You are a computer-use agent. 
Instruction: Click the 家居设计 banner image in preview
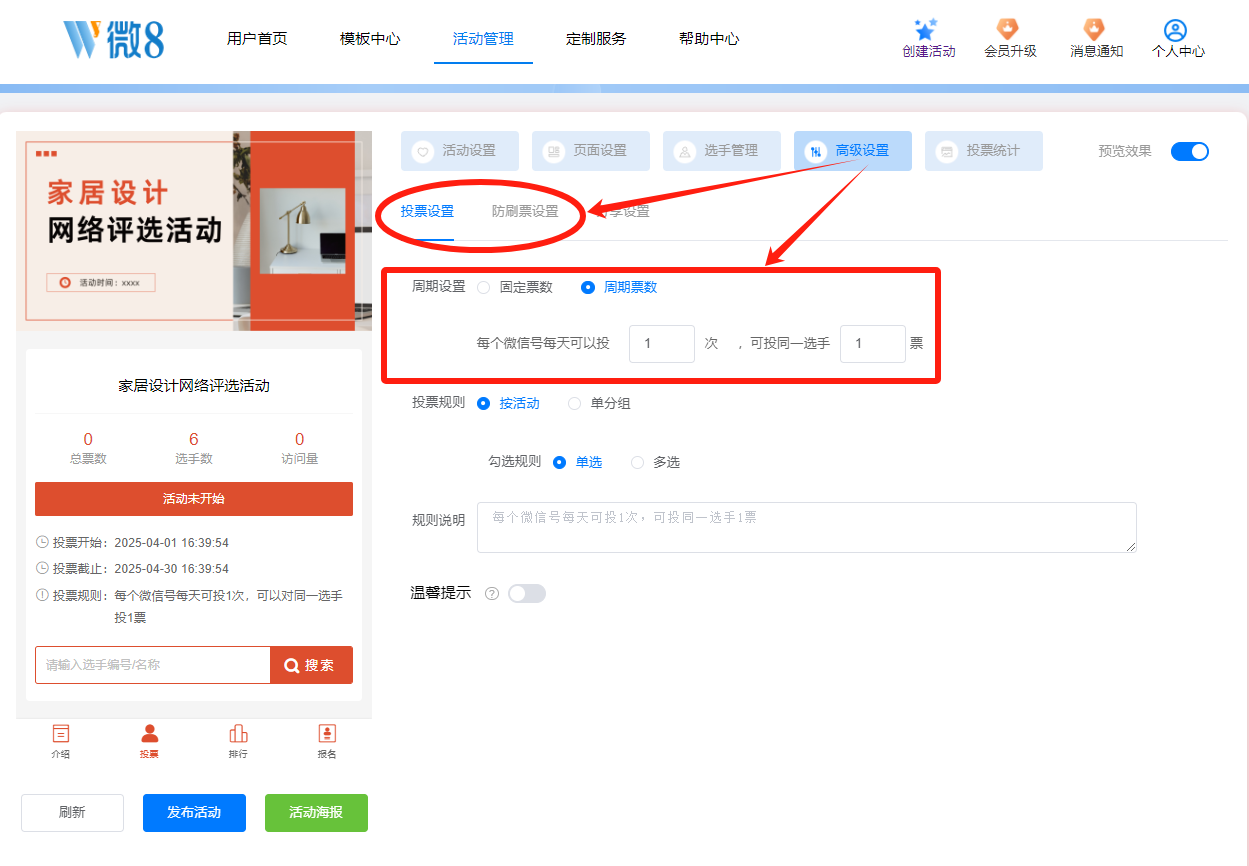click(x=194, y=231)
